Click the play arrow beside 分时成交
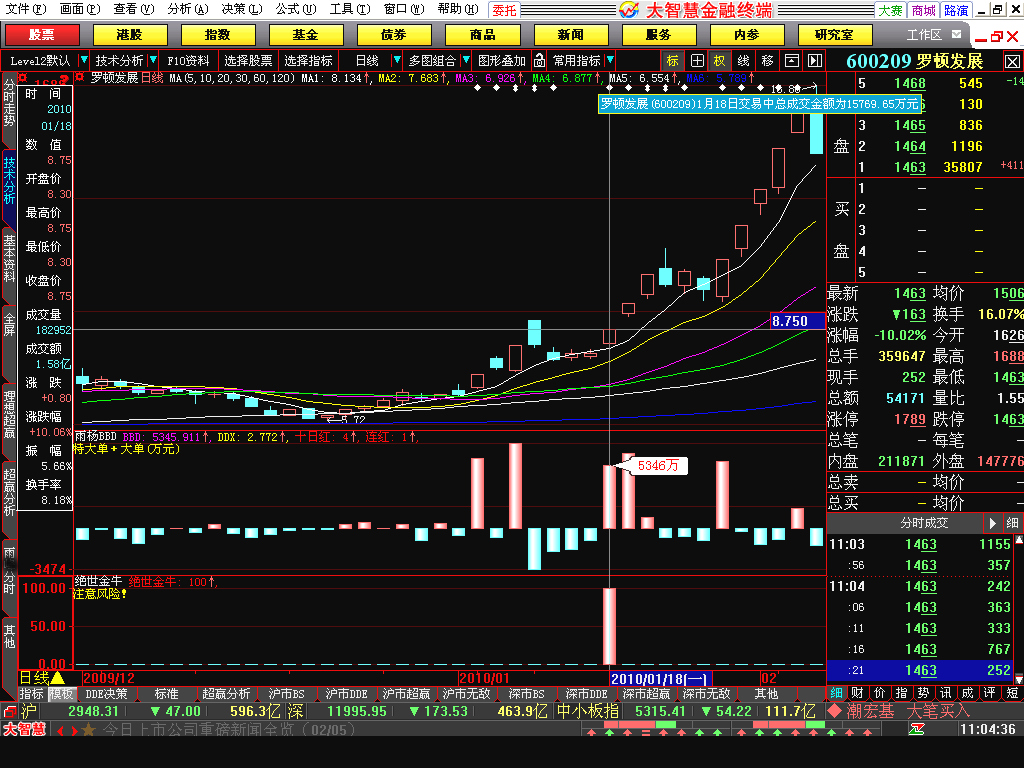Image resolution: width=1024 pixels, height=768 pixels. click(992, 523)
